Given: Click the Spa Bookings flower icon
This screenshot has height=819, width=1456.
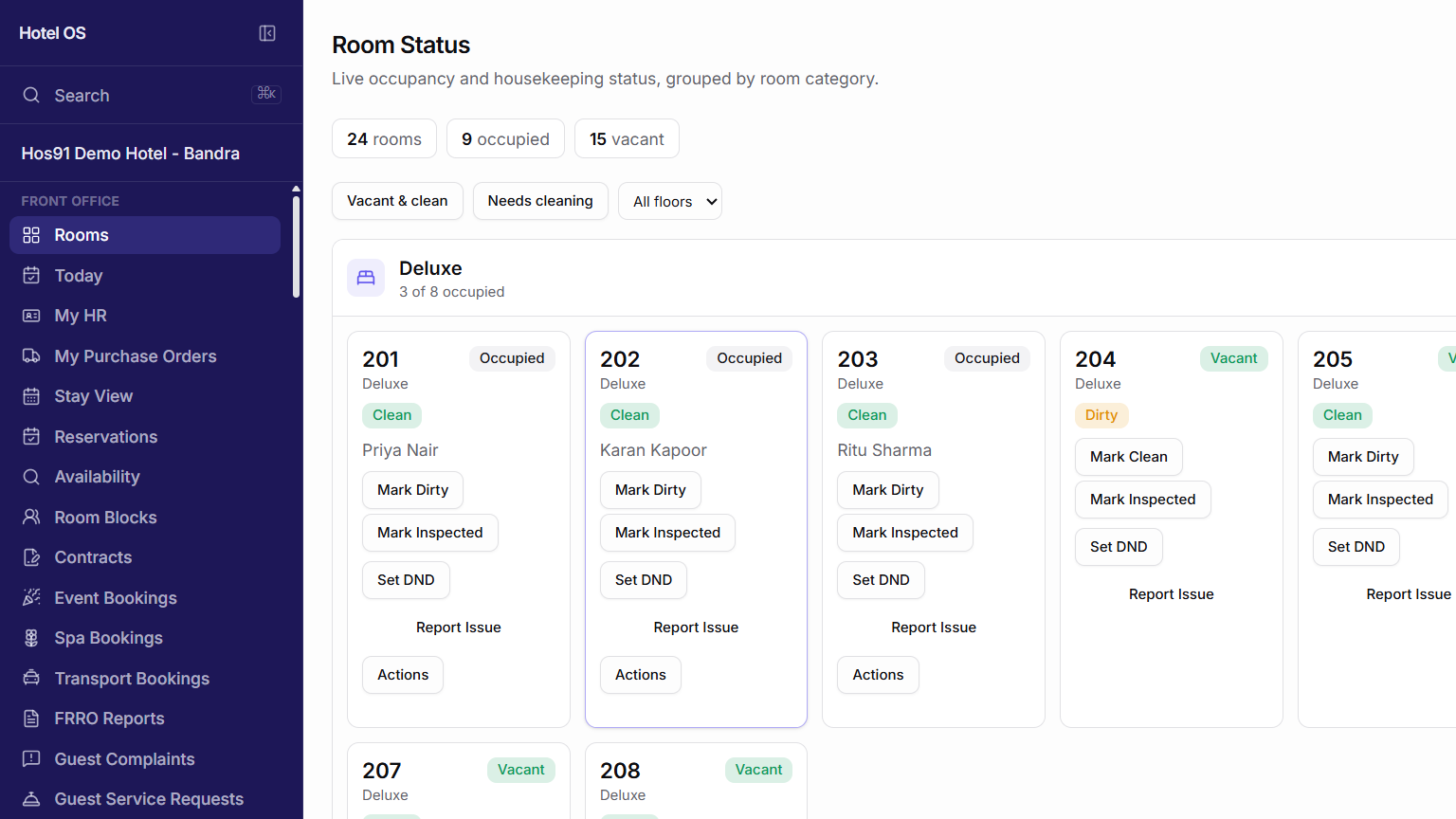Looking at the screenshot, I should pyautogui.click(x=31, y=638).
